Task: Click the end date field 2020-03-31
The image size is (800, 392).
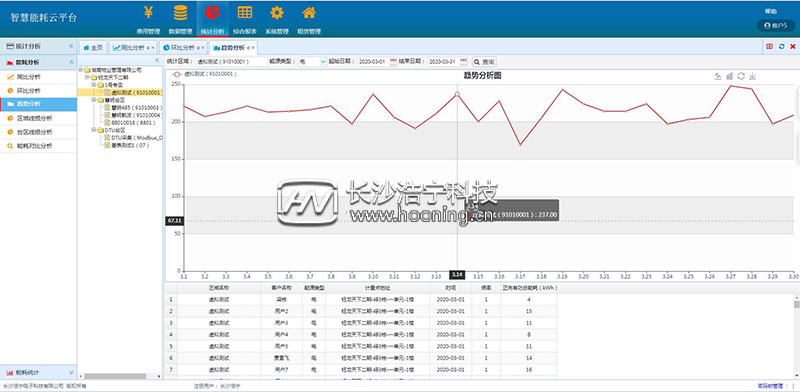Action: (443, 61)
